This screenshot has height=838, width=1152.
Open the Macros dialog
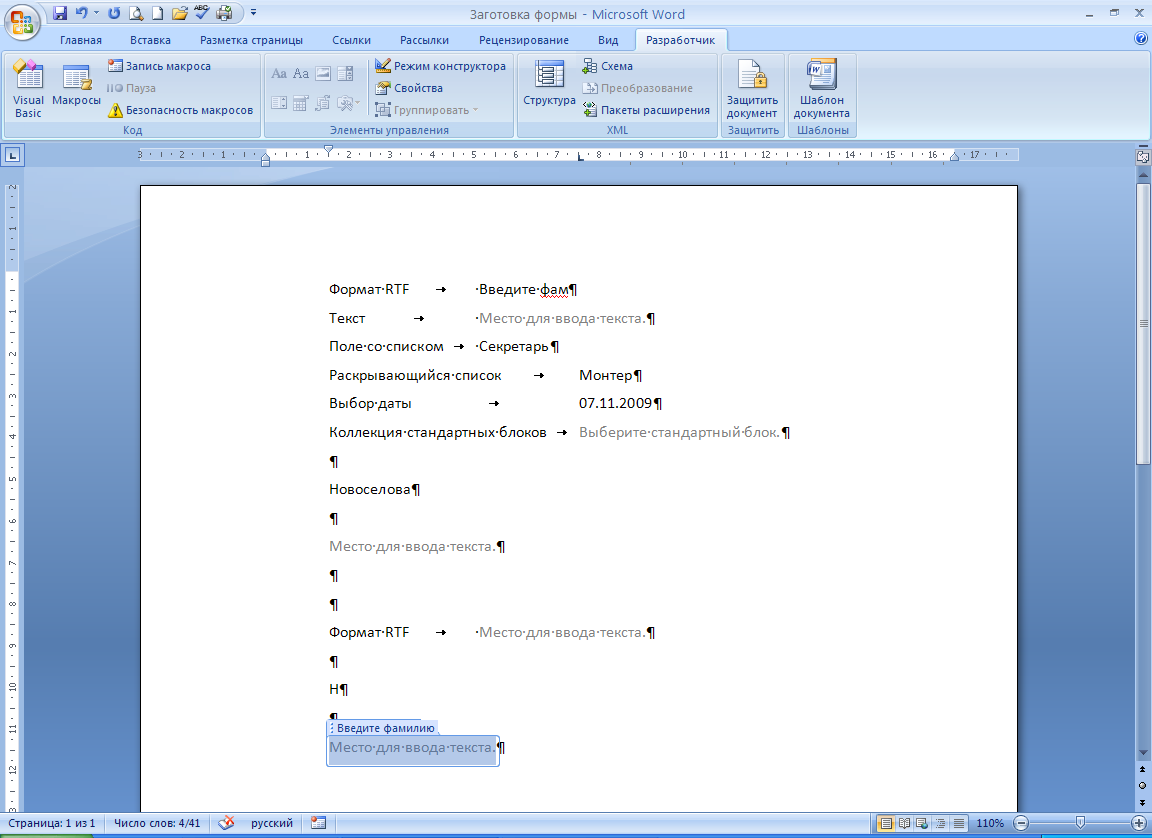76,90
